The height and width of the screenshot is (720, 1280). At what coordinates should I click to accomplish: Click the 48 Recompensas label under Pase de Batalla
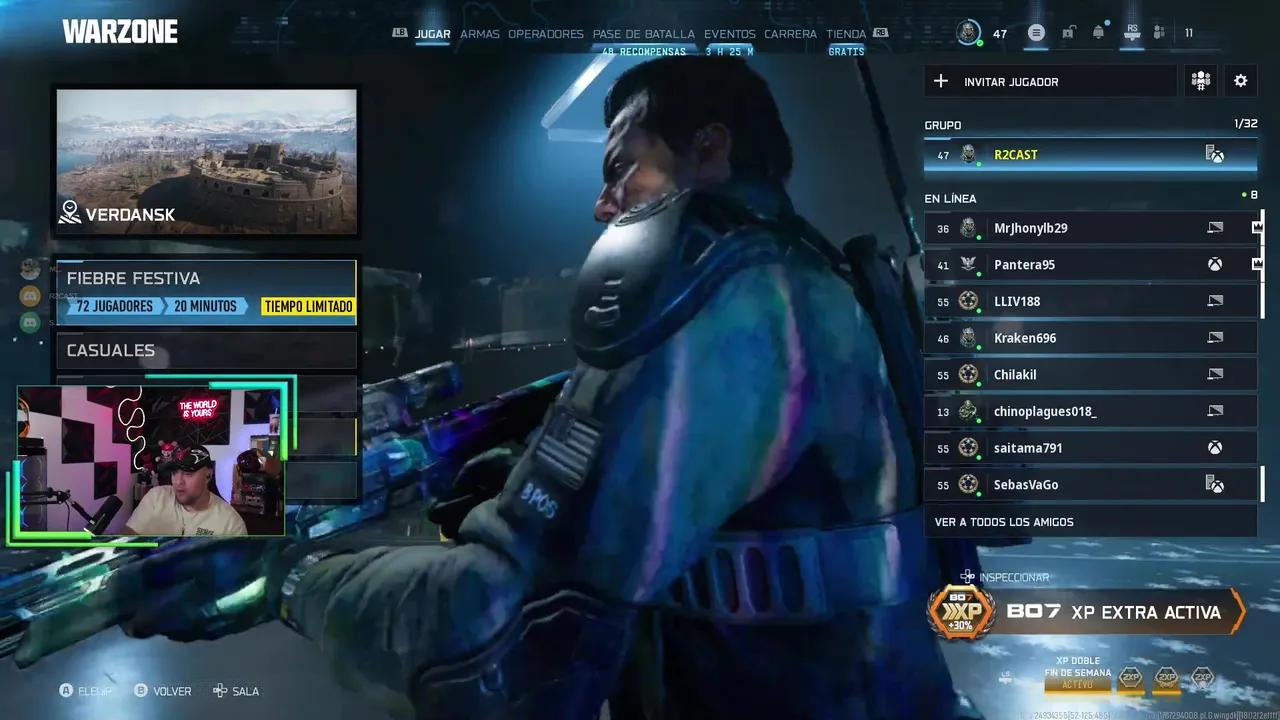[644, 51]
